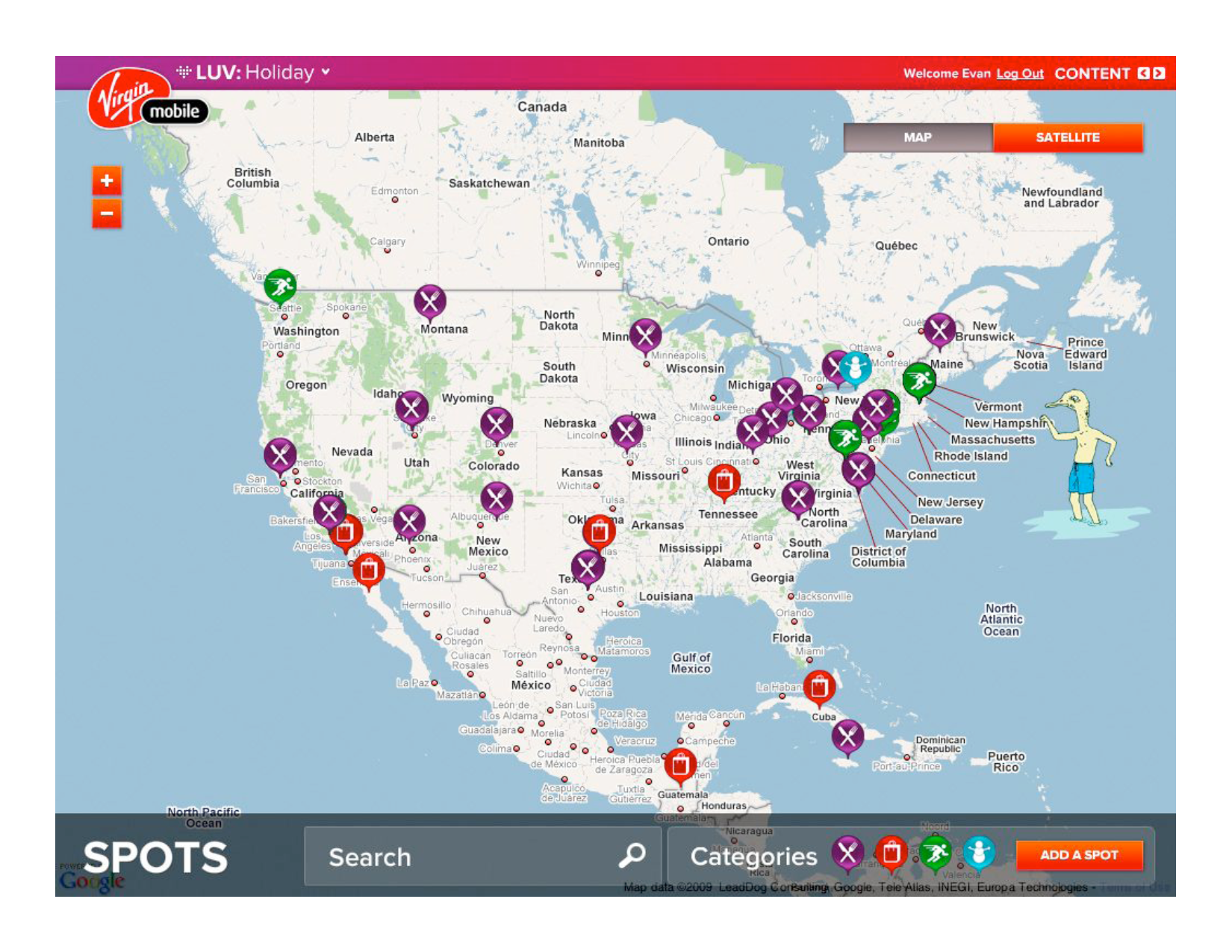Click the Virgin Mobile logo
The width and height of the screenshot is (1232, 952).
click(x=146, y=99)
